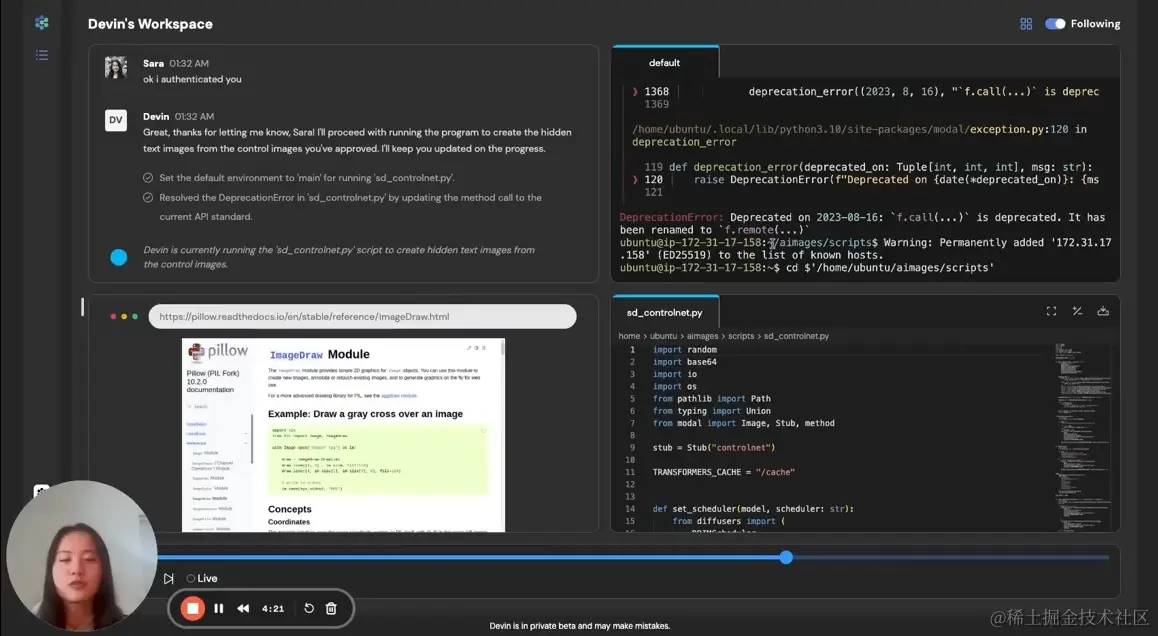Click the green window dot in browser panel
The image size is (1158, 636).
click(x=134, y=316)
